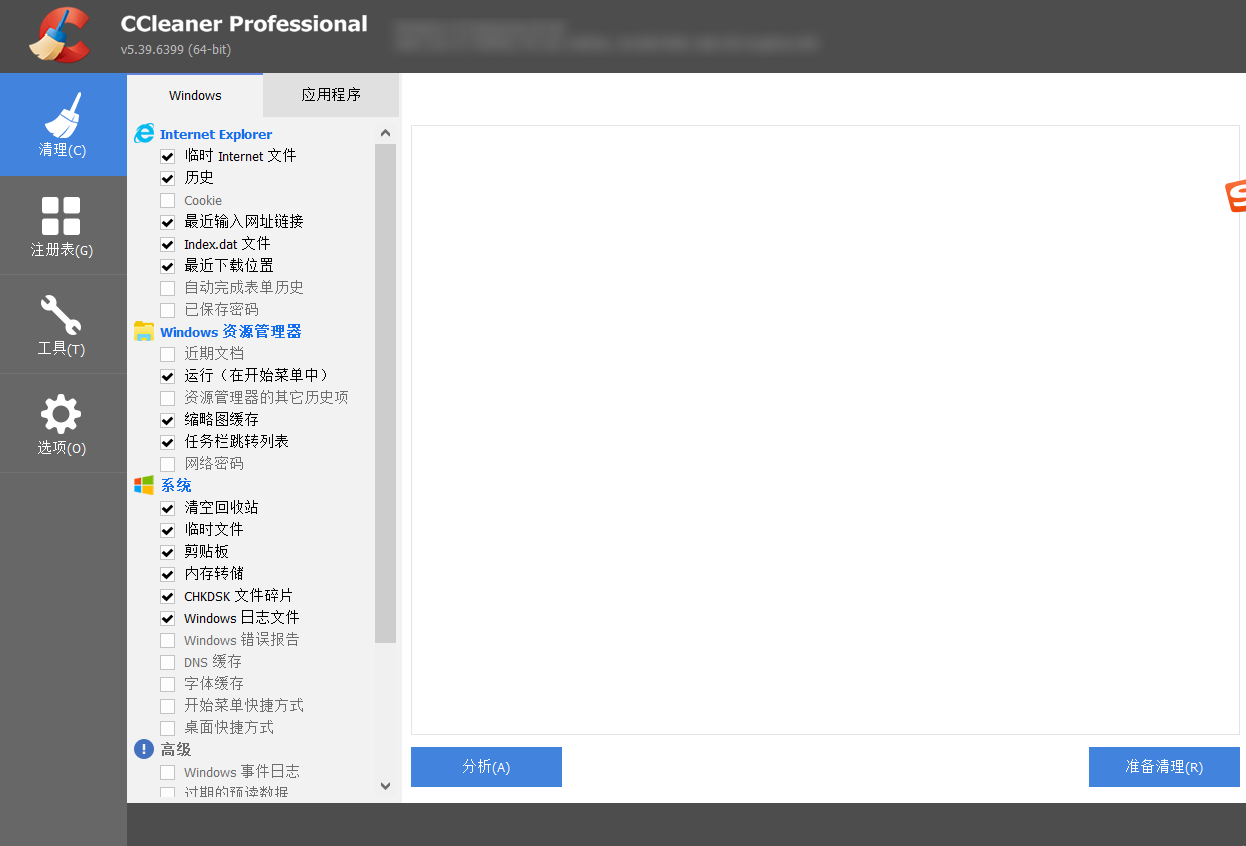Screen dimensions: 1246x846
Task: Enable 自动完成表单历史 checkbox
Action: coord(167,289)
